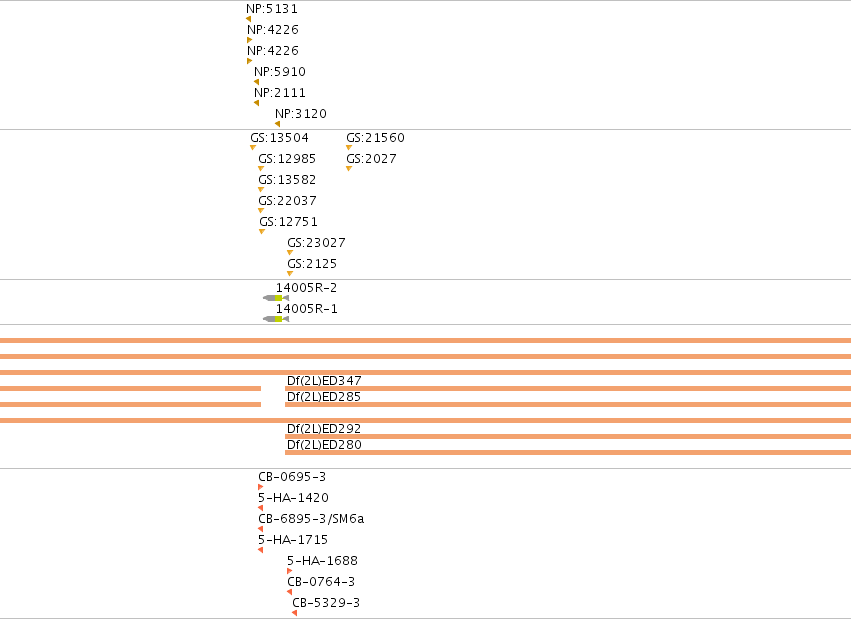Open the Df(2L)ED347 deficiency label
Screen dimensions: 851x619
(x=324, y=381)
